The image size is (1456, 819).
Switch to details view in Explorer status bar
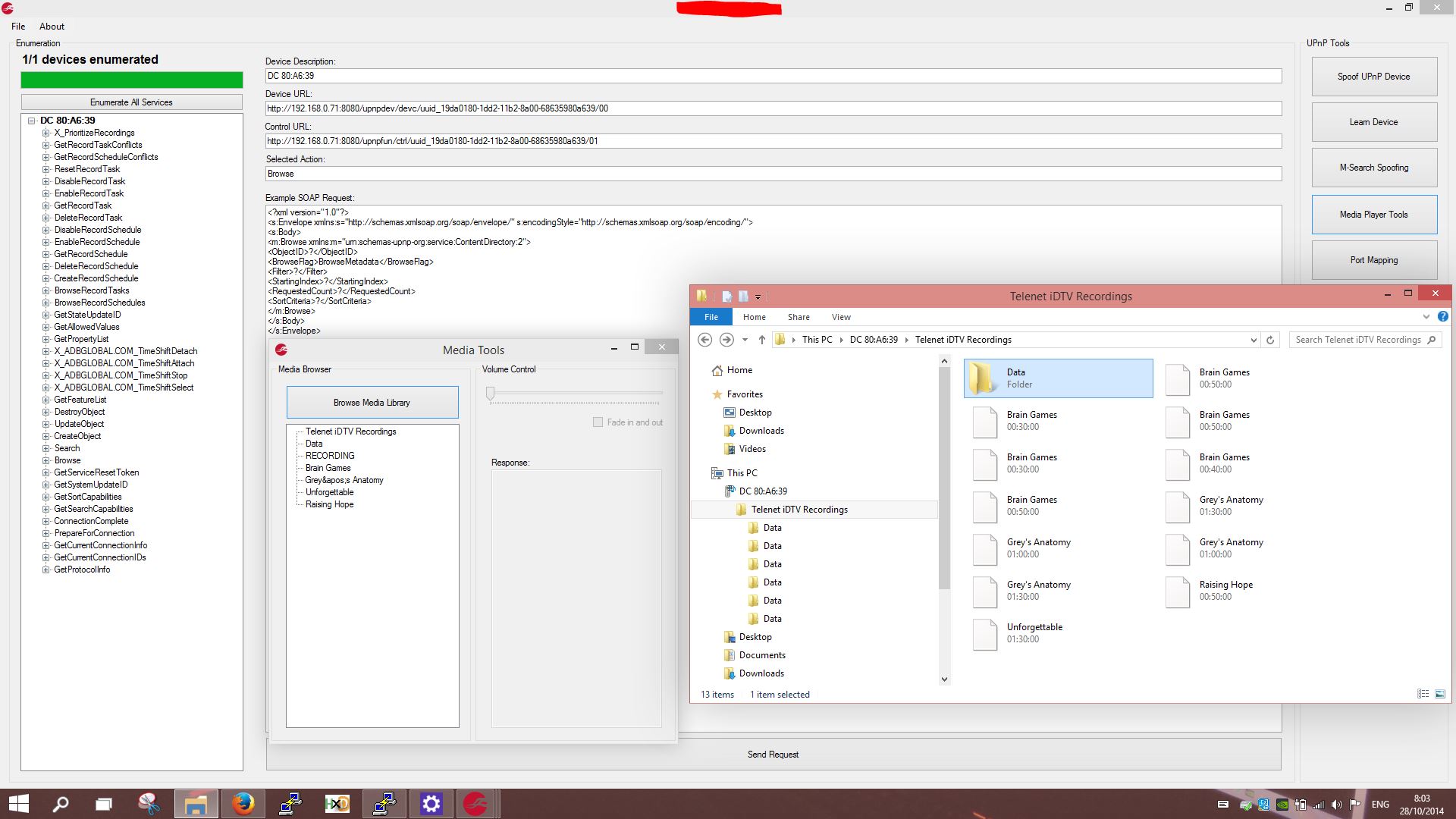[x=1423, y=694]
